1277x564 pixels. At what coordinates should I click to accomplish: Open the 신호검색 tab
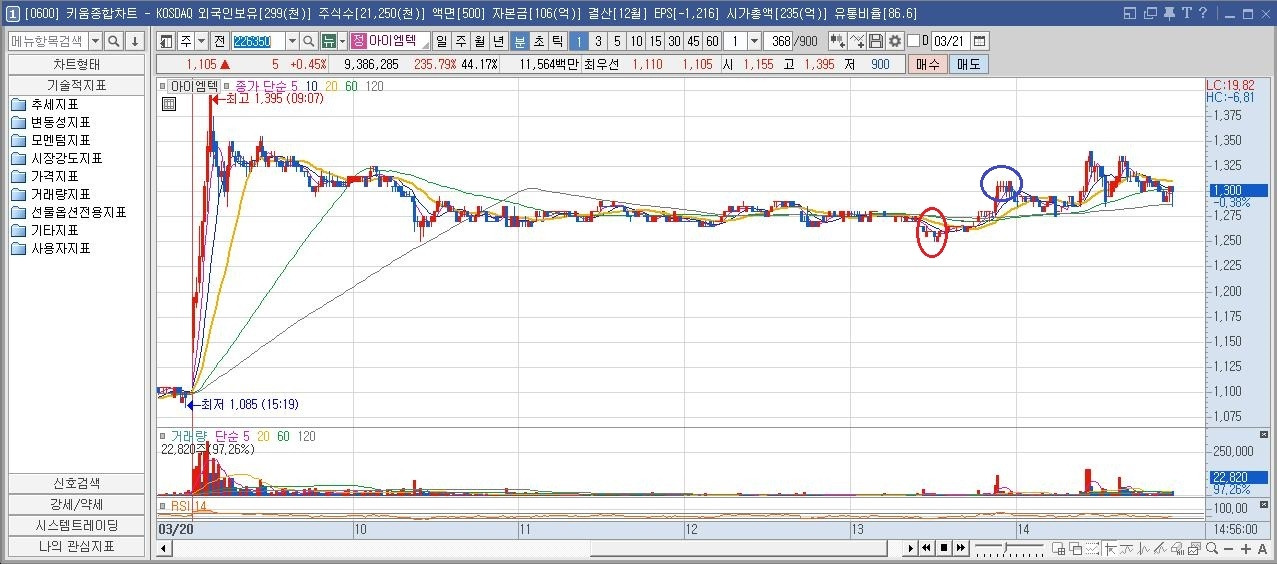[x=76, y=483]
